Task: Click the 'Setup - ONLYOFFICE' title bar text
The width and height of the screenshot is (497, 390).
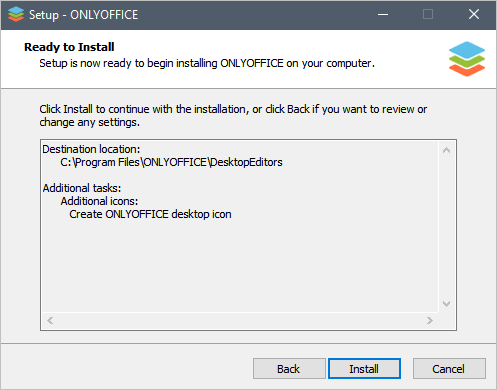Action: [x=83, y=15]
